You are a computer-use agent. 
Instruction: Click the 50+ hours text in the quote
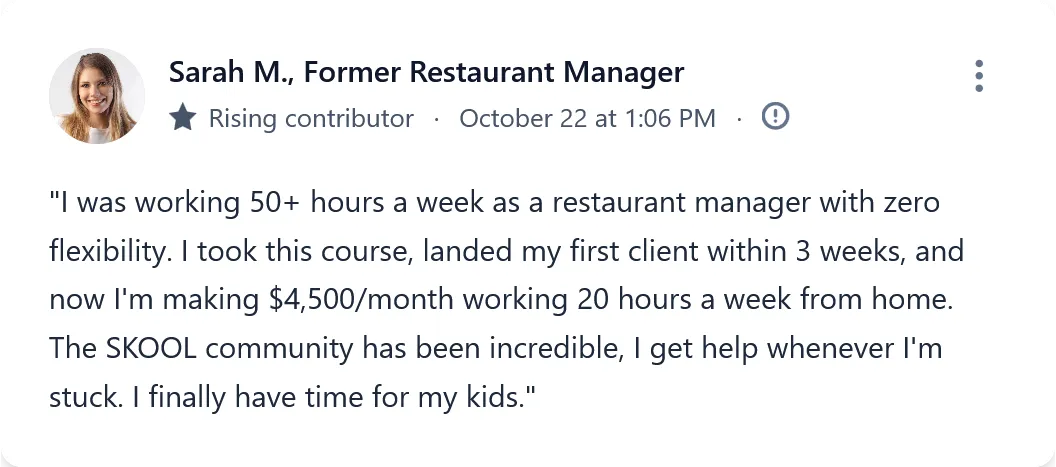(x=310, y=203)
